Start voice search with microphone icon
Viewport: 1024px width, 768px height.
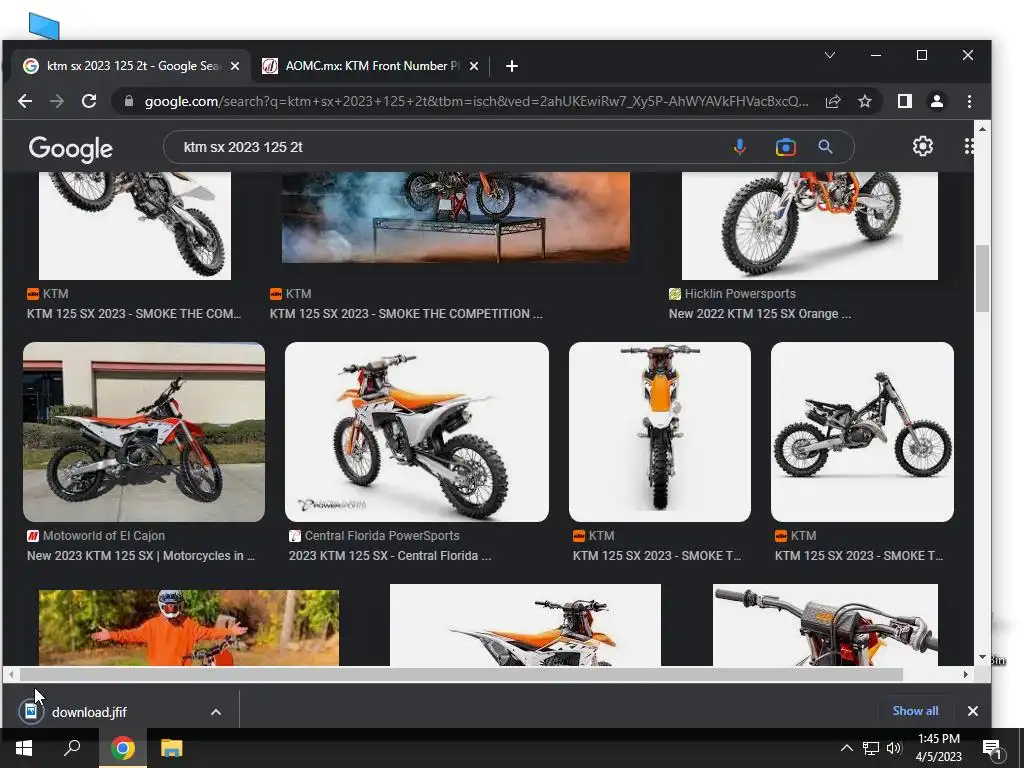click(x=739, y=147)
